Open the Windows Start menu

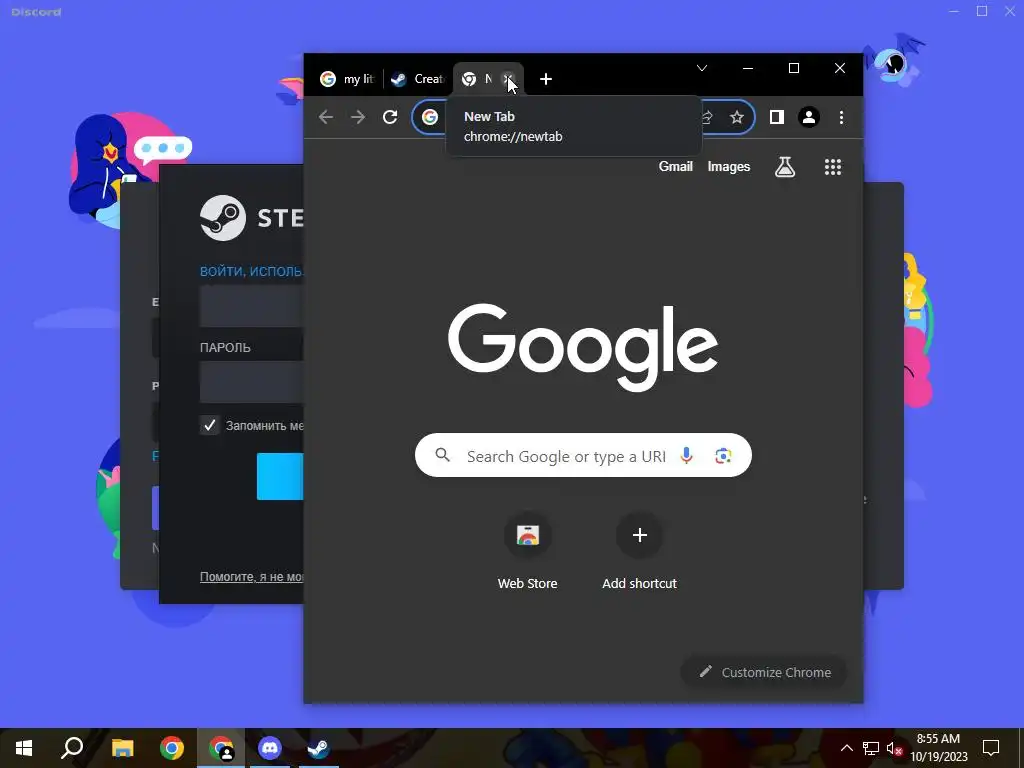coord(24,748)
